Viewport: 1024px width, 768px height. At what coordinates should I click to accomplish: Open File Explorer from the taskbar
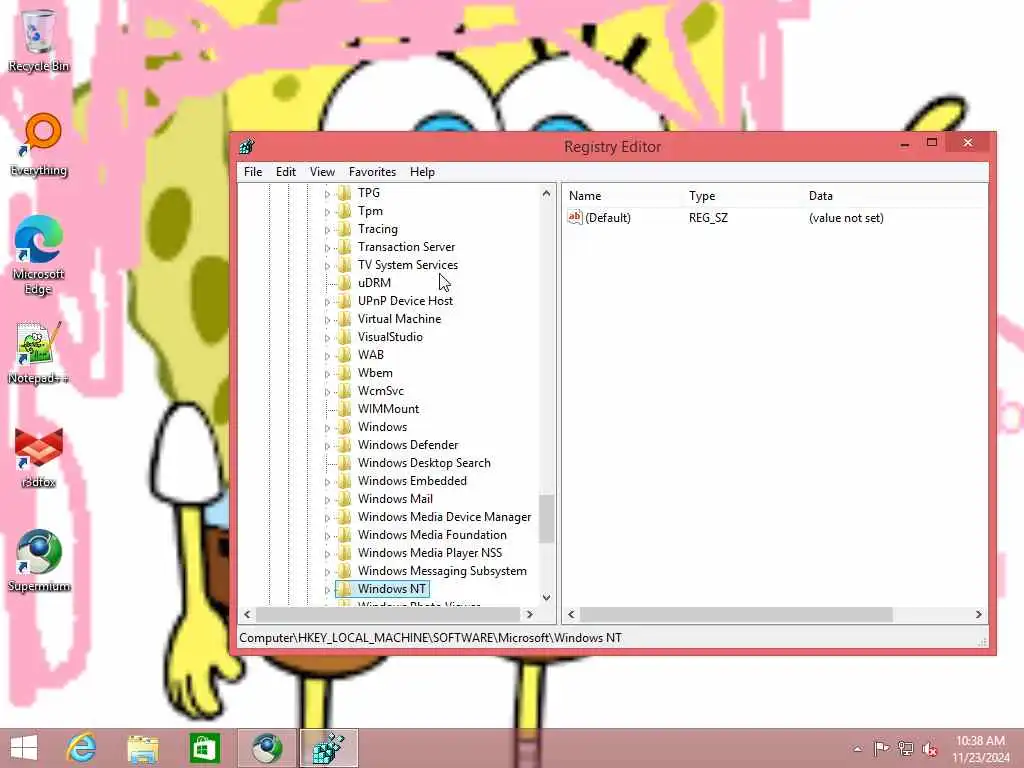point(143,748)
